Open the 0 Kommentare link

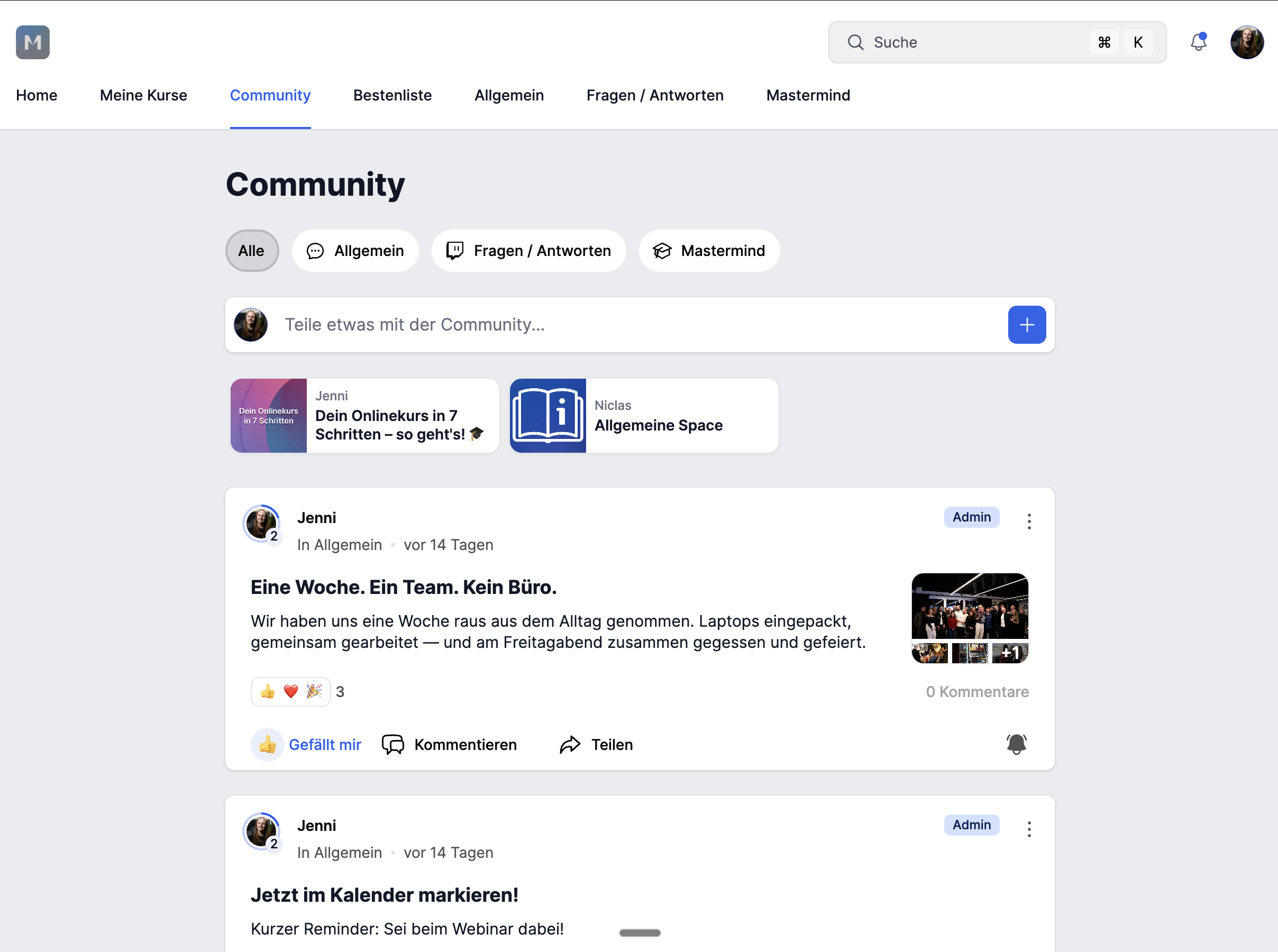(x=977, y=692)
